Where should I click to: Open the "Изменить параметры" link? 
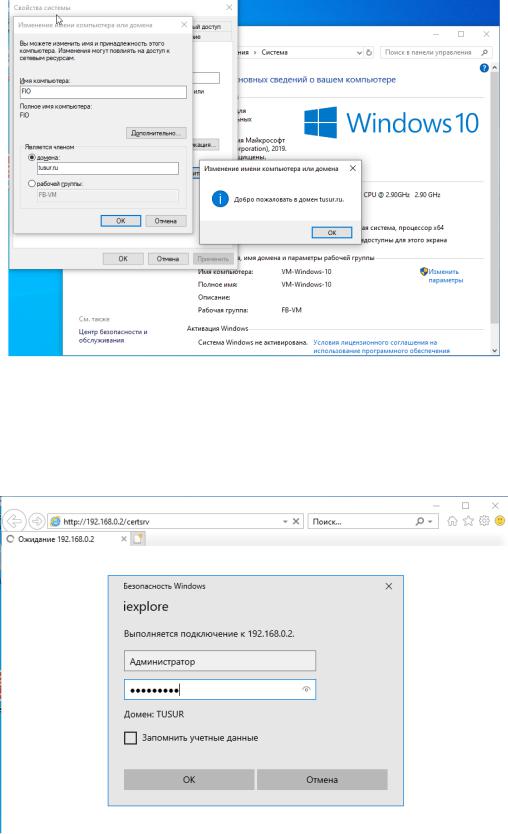point(446,276)
